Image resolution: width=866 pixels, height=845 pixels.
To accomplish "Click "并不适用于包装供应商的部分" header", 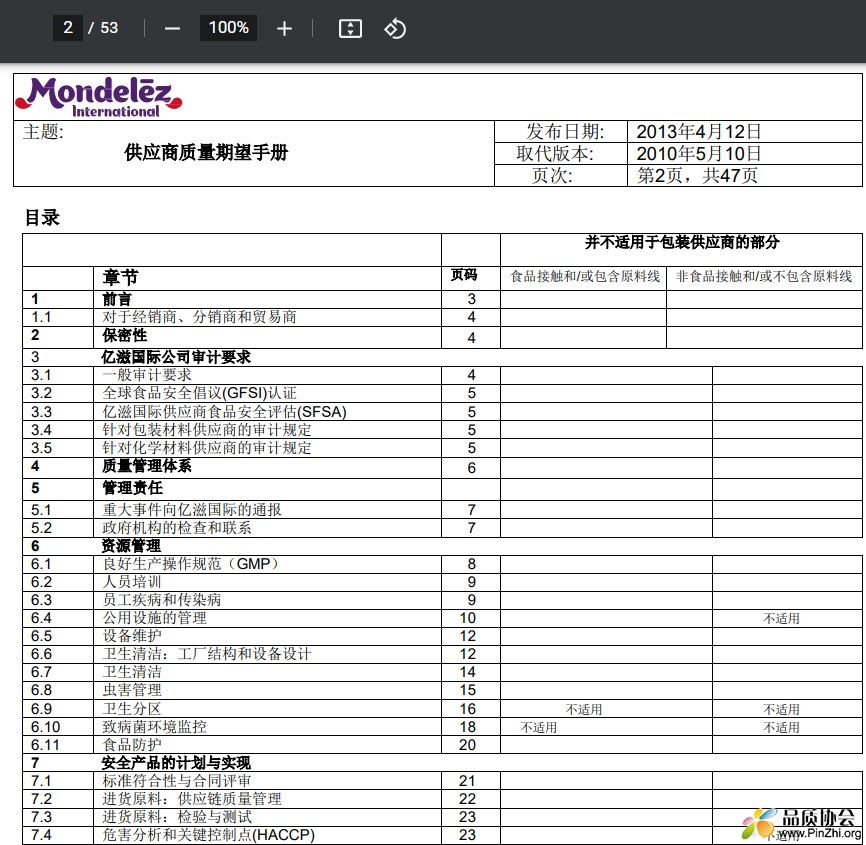I will 682,242.
